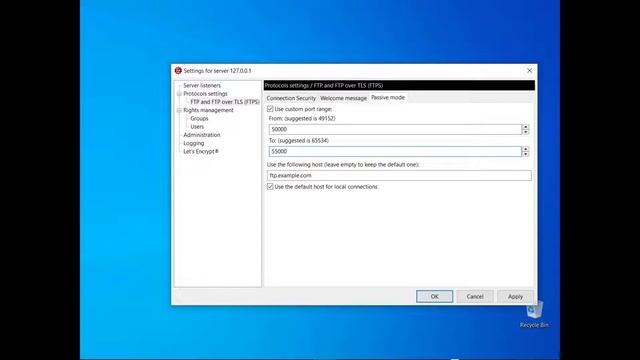Switch to the Connection Security tab
The image size is (640, 360).
point(291,98)
